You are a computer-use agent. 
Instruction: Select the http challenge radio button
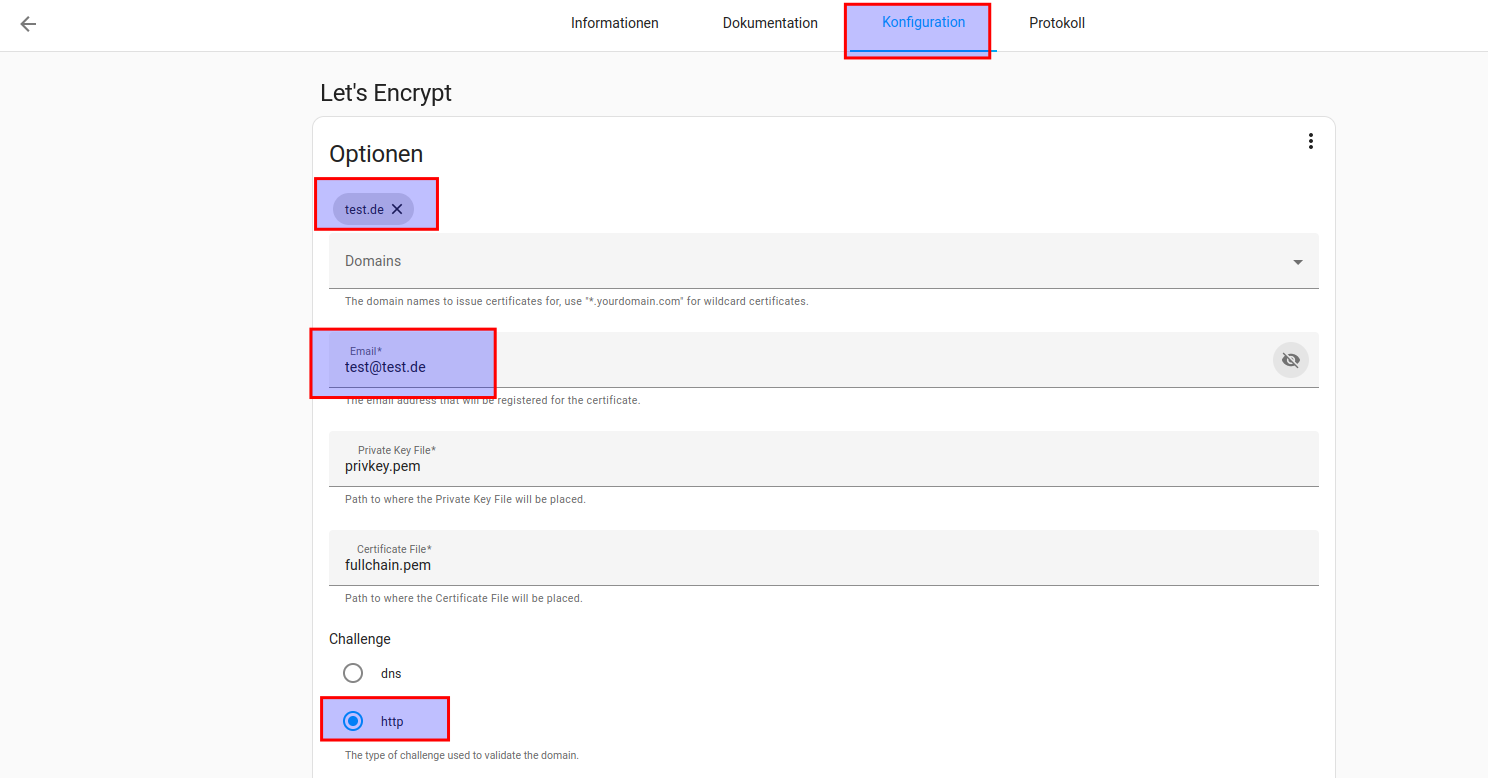[353, 721]
